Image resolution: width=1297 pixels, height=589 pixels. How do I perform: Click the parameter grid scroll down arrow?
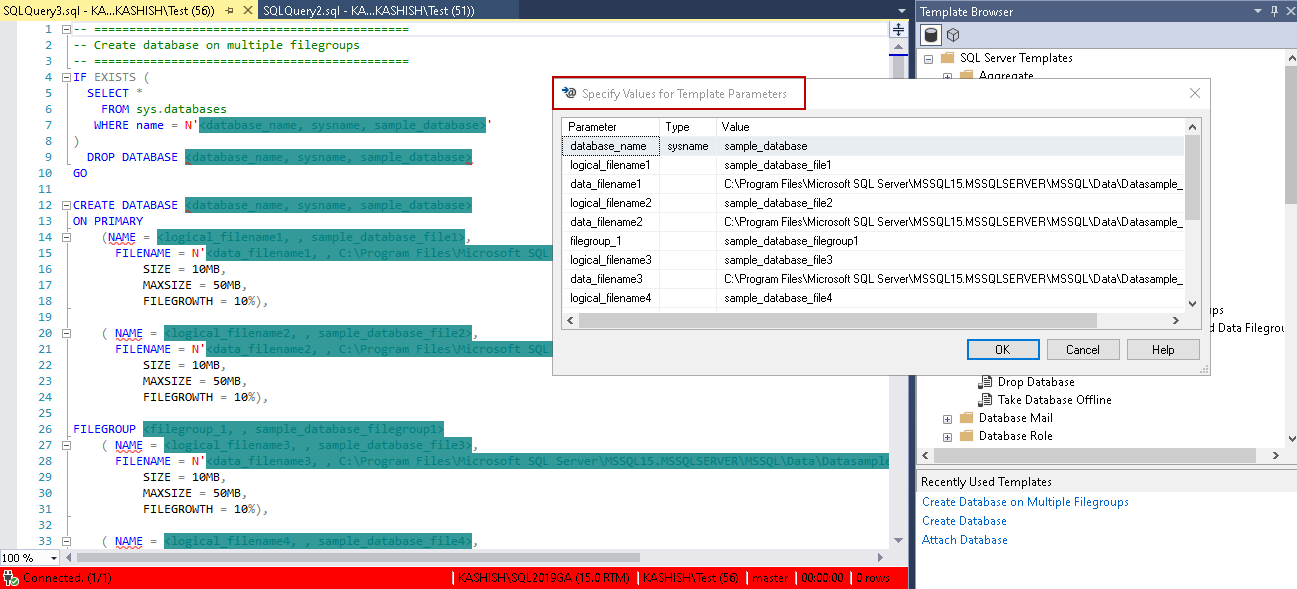1192,304
